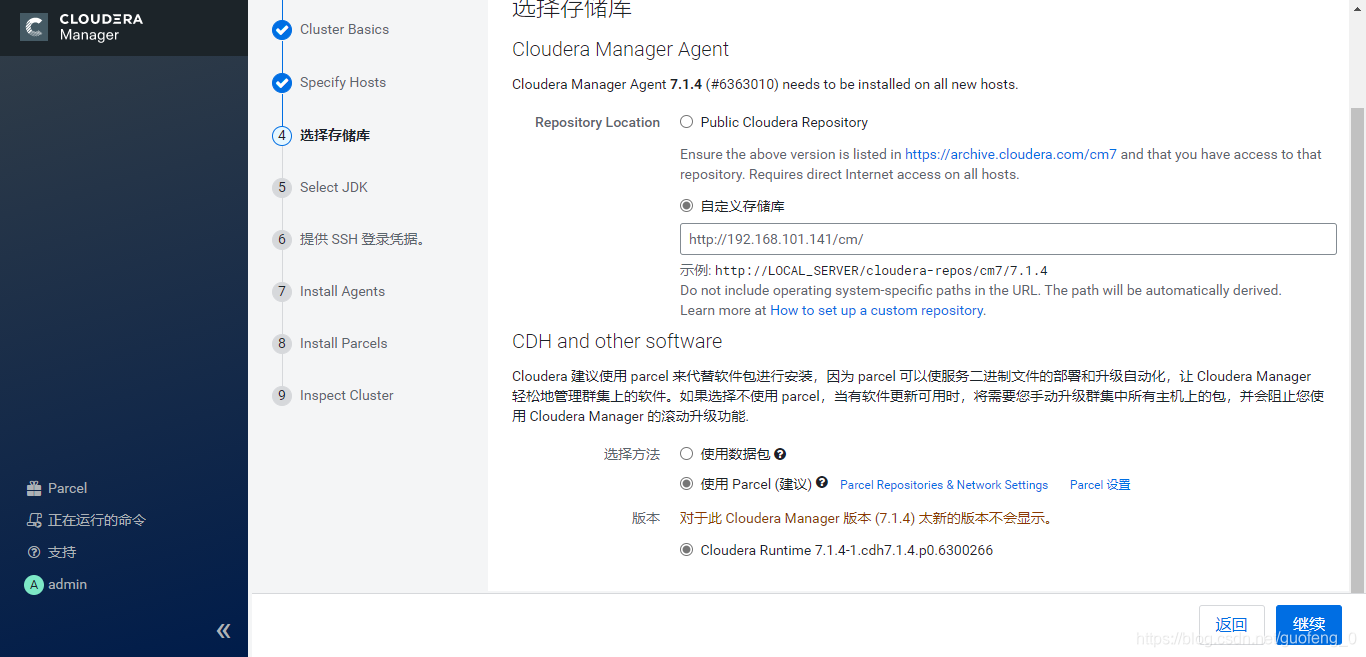Image resolution: width=1366 pixels, height=657 pixels.
Task: Open How to set up a custom repository link
Action: pyautogui.click(x=876, y=310)
